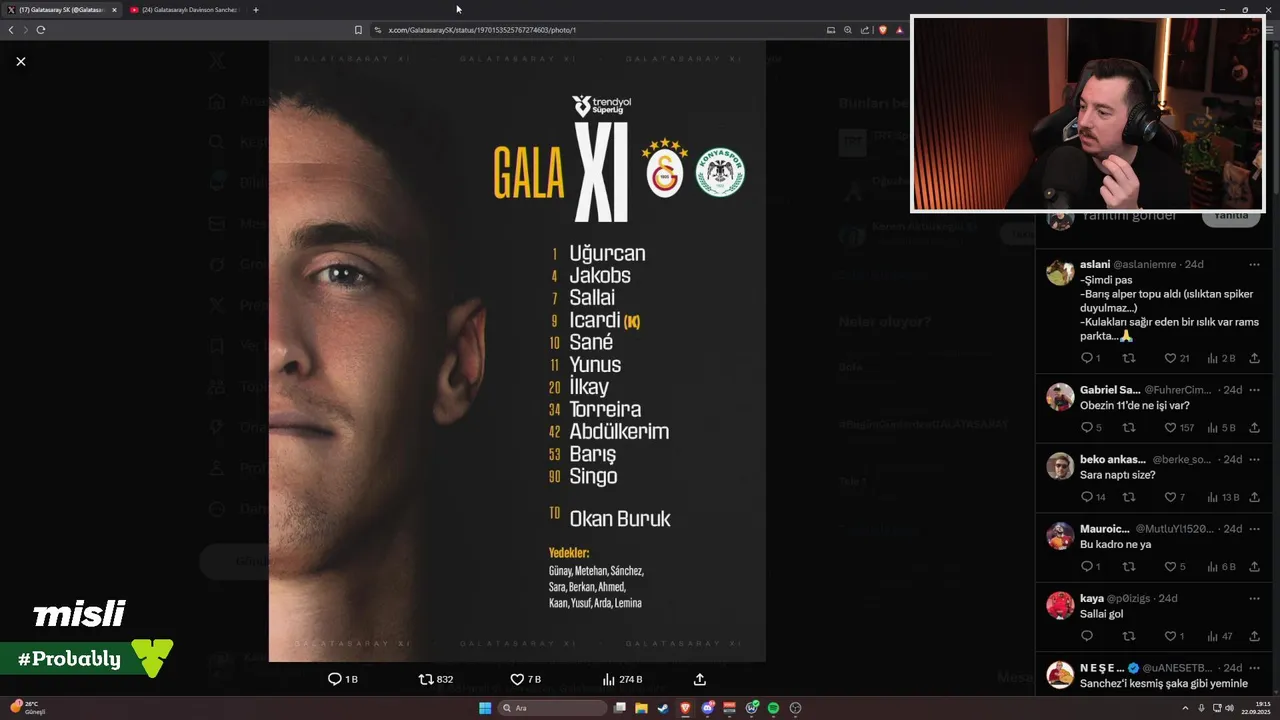
Task: Reload the current page
Action: 41,30
